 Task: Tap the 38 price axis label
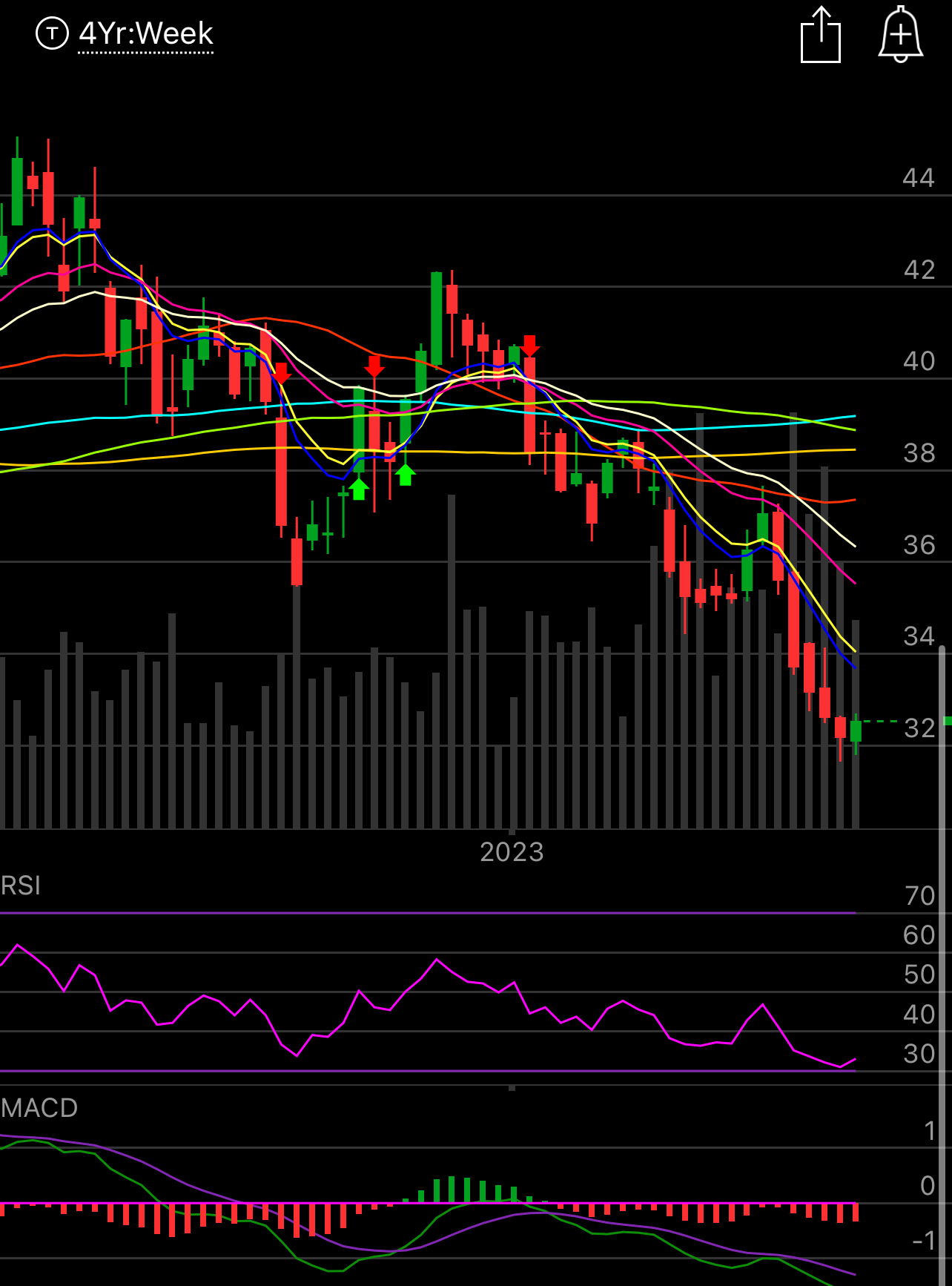(919, 453)
